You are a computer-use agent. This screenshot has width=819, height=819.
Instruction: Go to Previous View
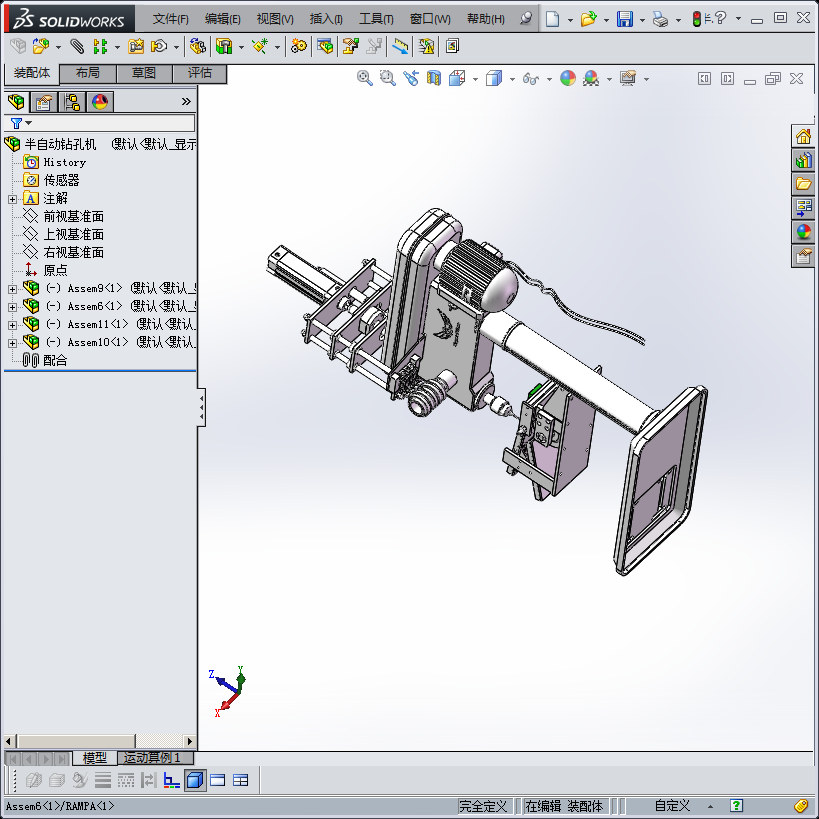411,78
